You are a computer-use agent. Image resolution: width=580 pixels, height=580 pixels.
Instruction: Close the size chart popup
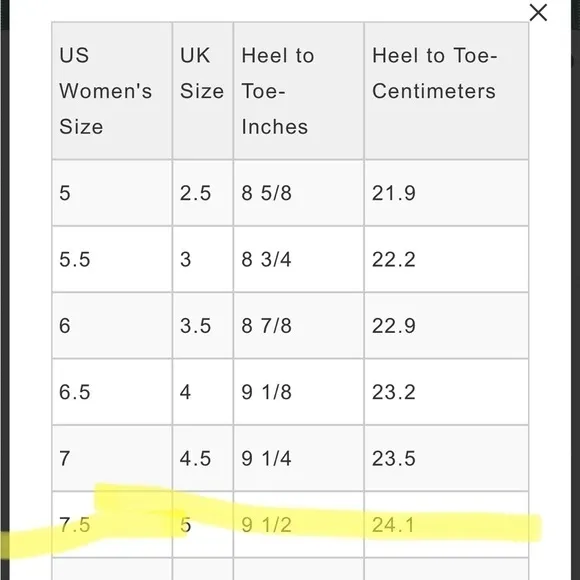[538, 13]
